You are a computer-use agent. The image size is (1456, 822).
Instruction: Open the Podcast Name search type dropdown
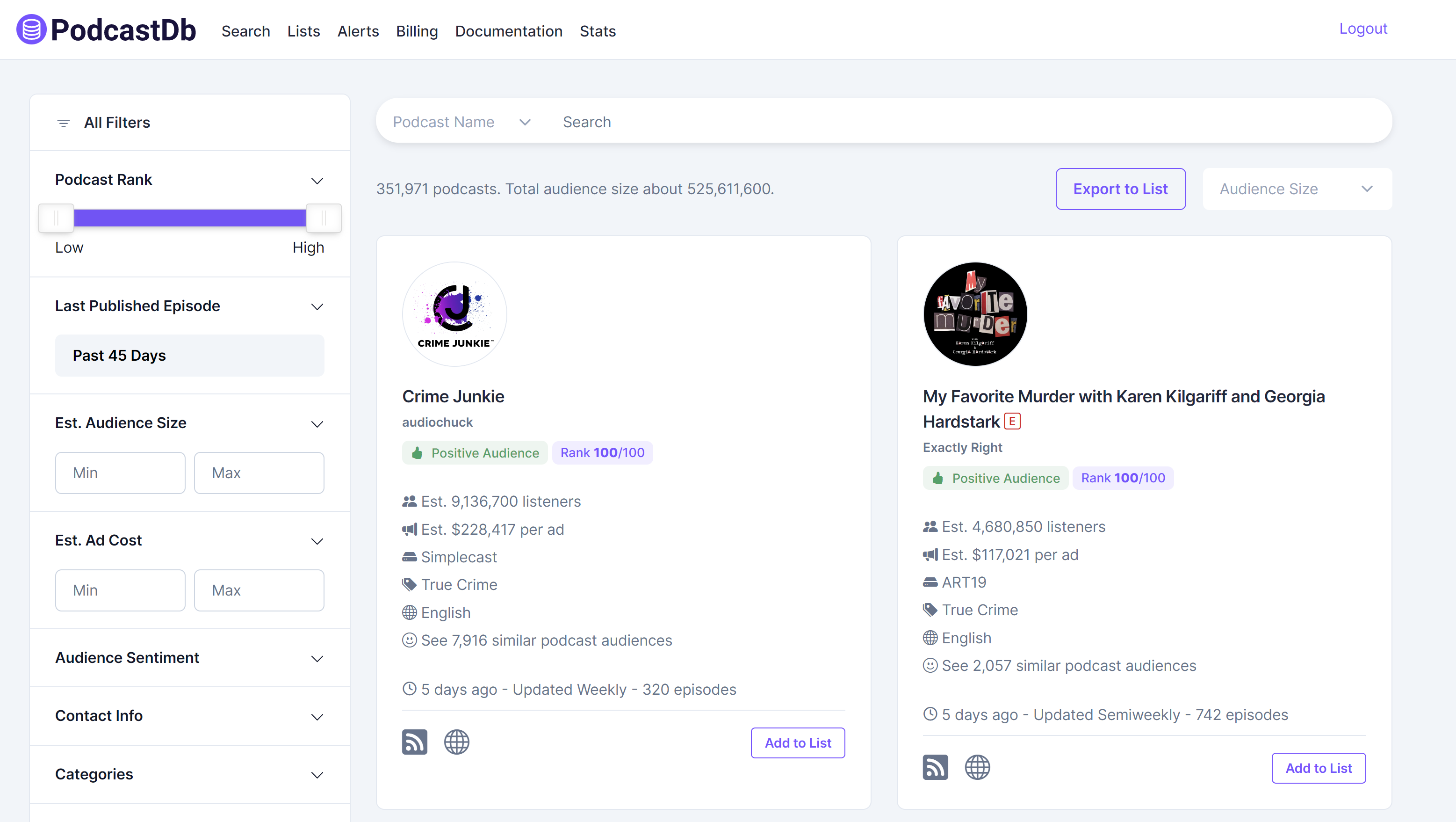tap(461, 122)
